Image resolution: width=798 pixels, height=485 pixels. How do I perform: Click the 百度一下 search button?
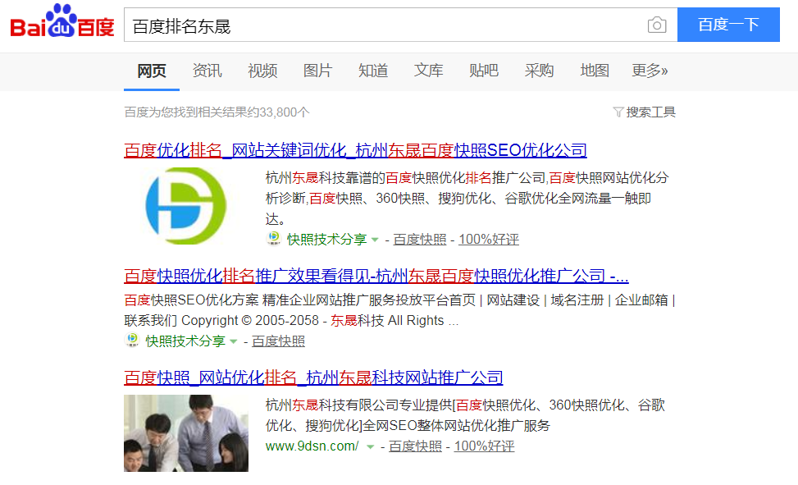(x=728, y=24)
